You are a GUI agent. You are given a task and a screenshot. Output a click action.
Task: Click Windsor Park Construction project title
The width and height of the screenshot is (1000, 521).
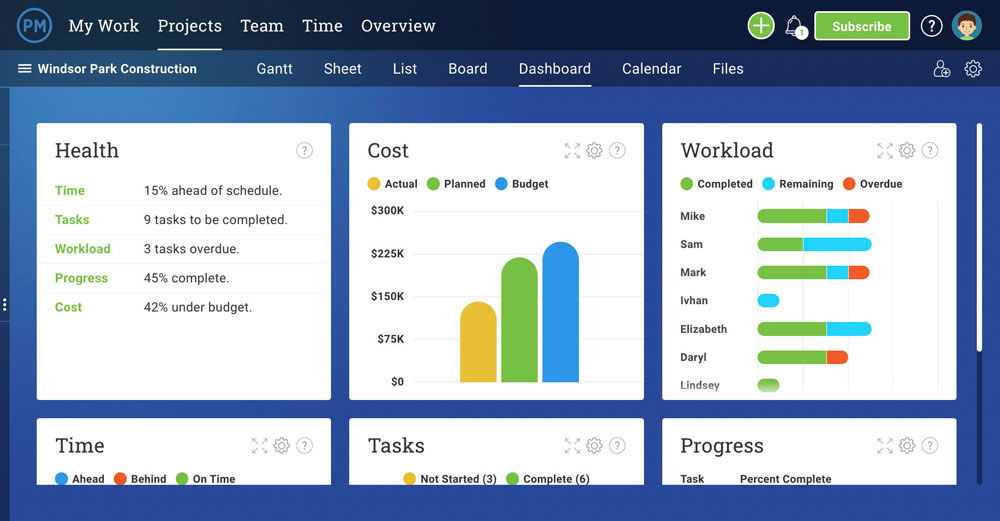[x=117, y=68]
